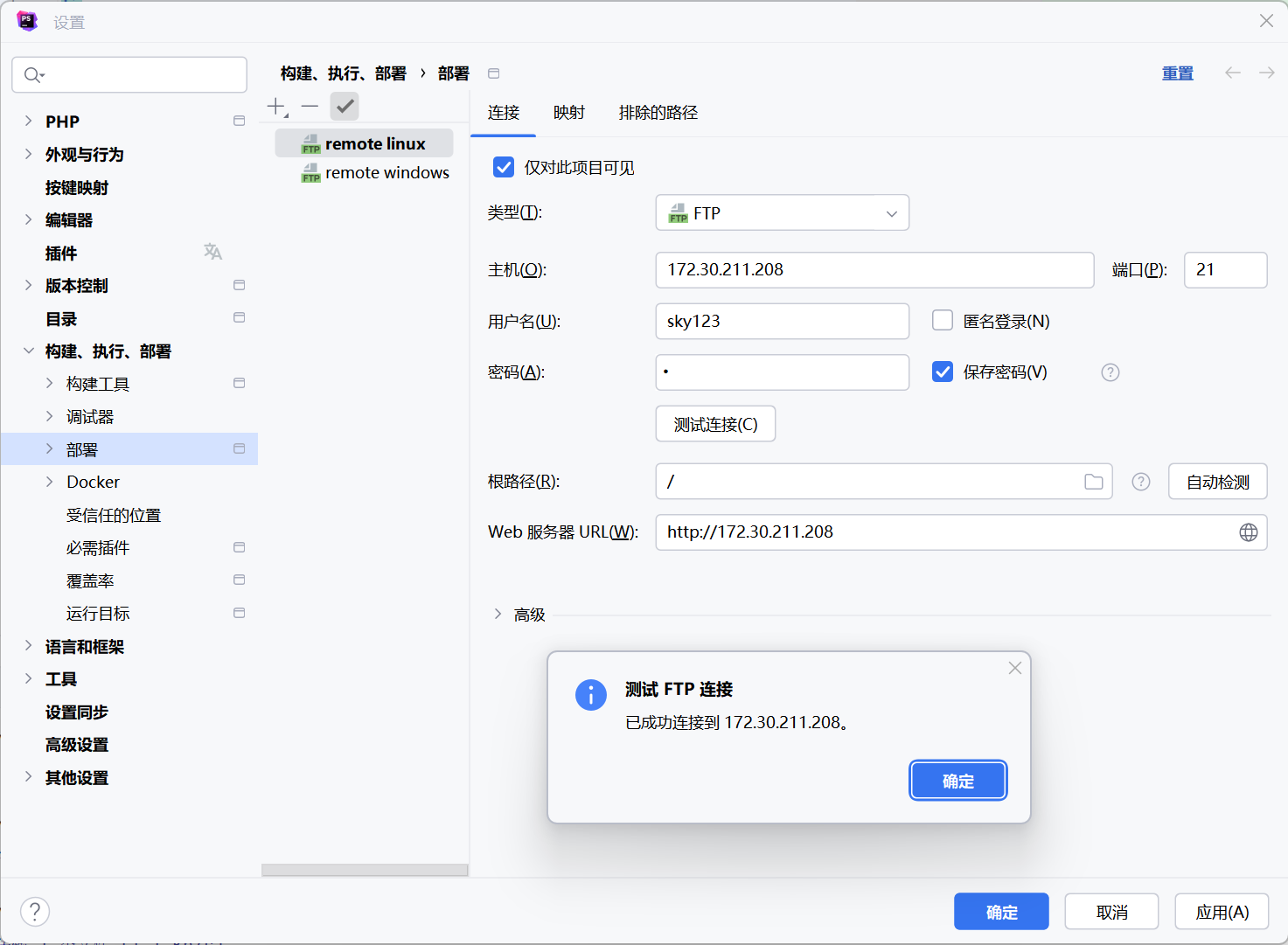Click folder browse icon in root path field
Image resolution: width=1288 pixels, height=945 pixels.
[1093, 482]
